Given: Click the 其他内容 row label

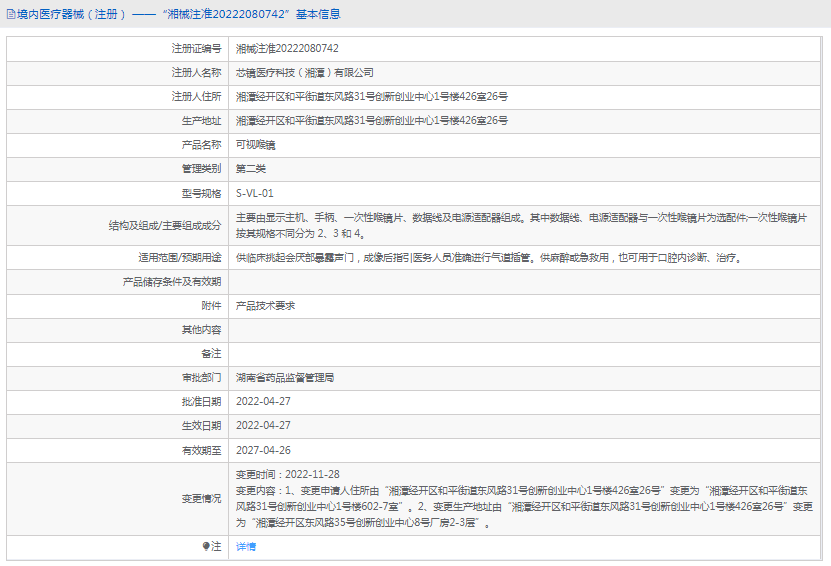Looking at the screenshot, I should click(201, 330).
